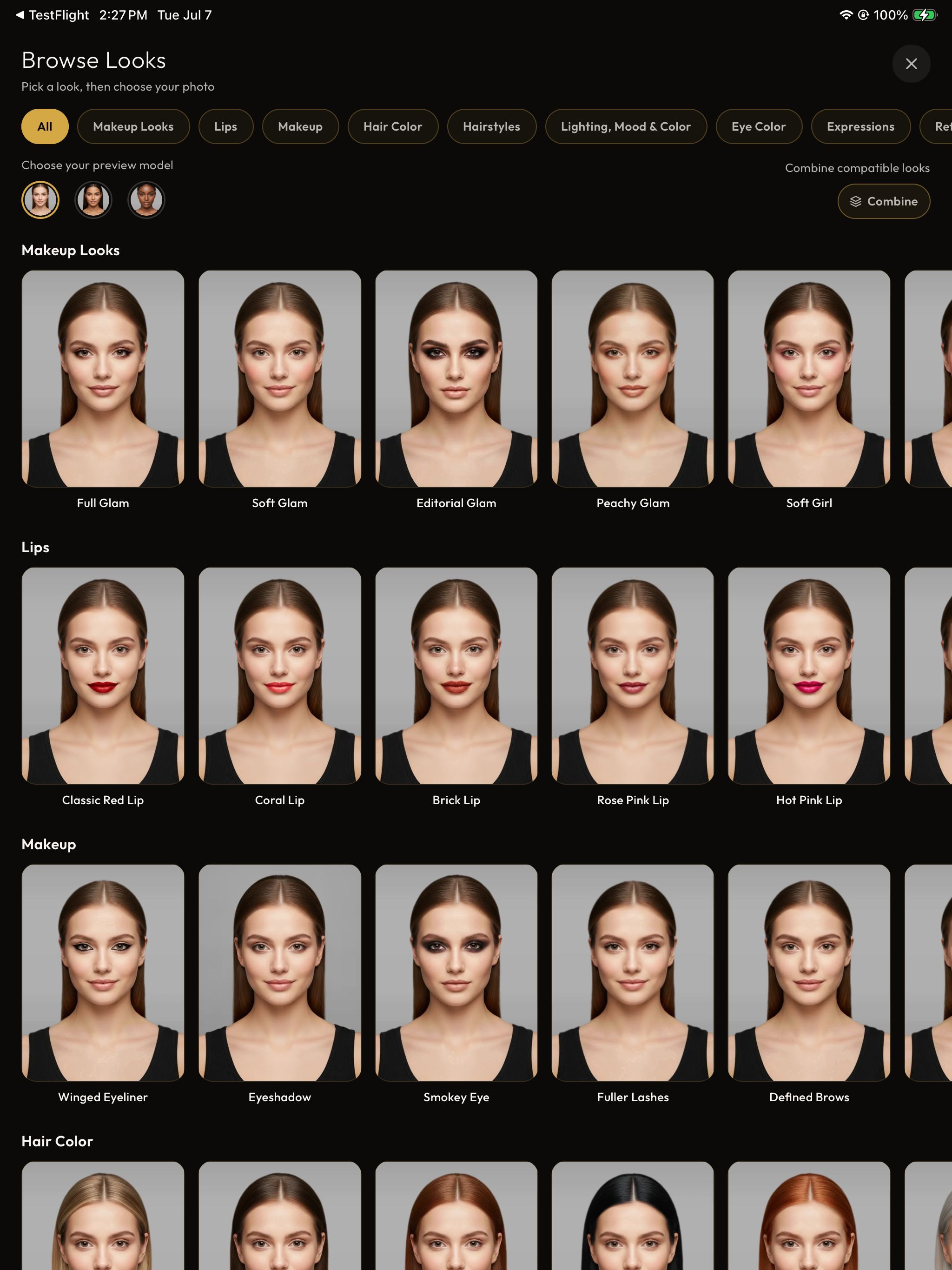Tap the battery charging indicator
Screen dimensions: 952x1270
click(925, 15)
